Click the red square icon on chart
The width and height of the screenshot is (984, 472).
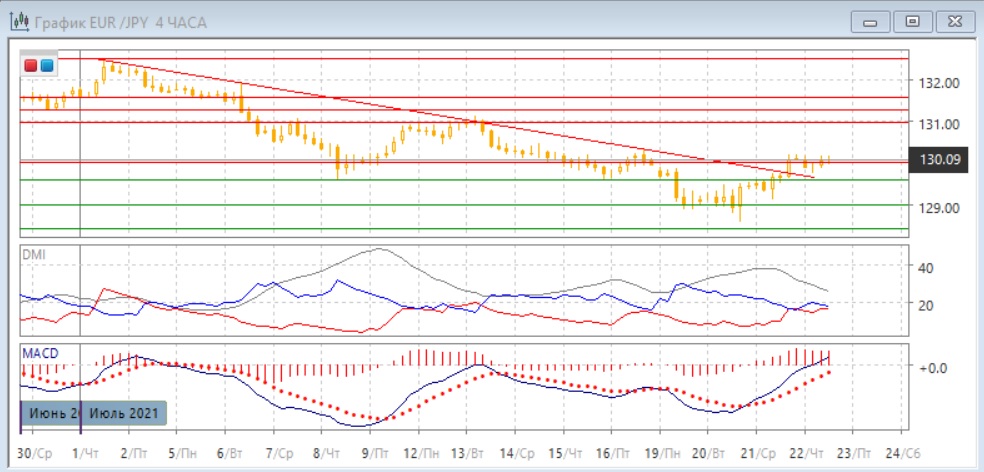tap(31, 66)
